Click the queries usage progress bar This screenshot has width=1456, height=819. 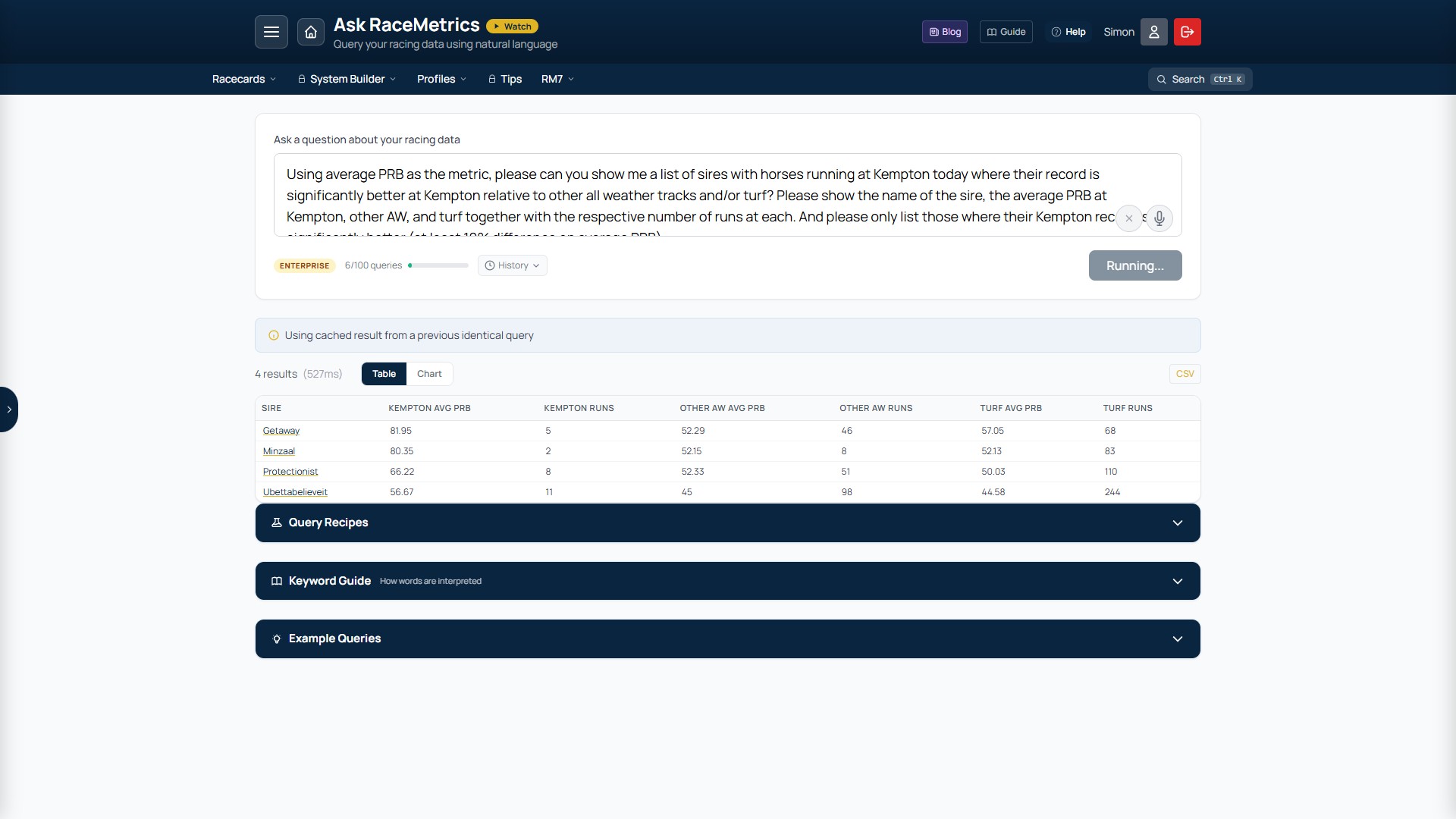click(438, 265)
